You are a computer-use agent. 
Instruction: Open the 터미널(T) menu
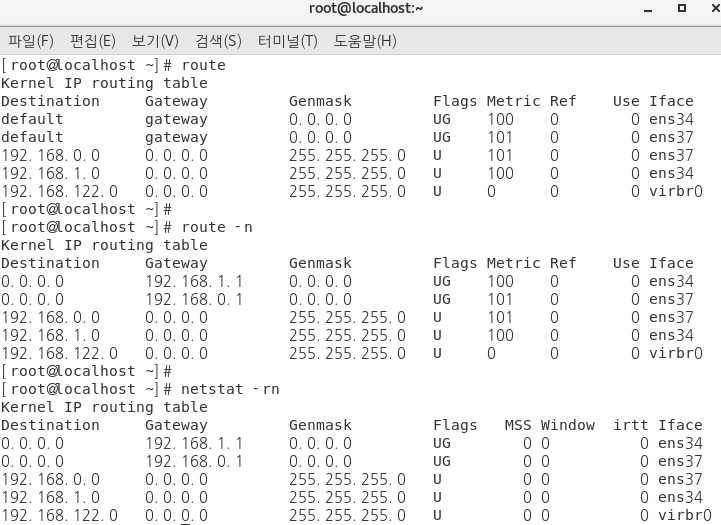(x=287, y=41)
